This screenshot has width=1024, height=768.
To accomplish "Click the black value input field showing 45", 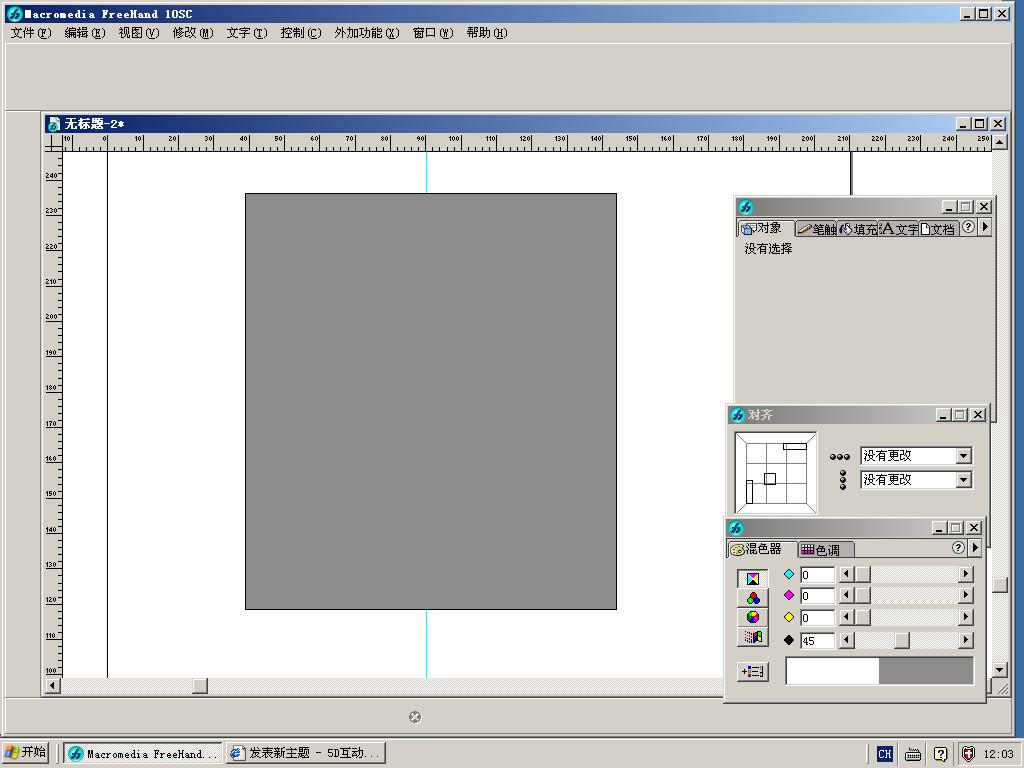I will pos(817,641).
